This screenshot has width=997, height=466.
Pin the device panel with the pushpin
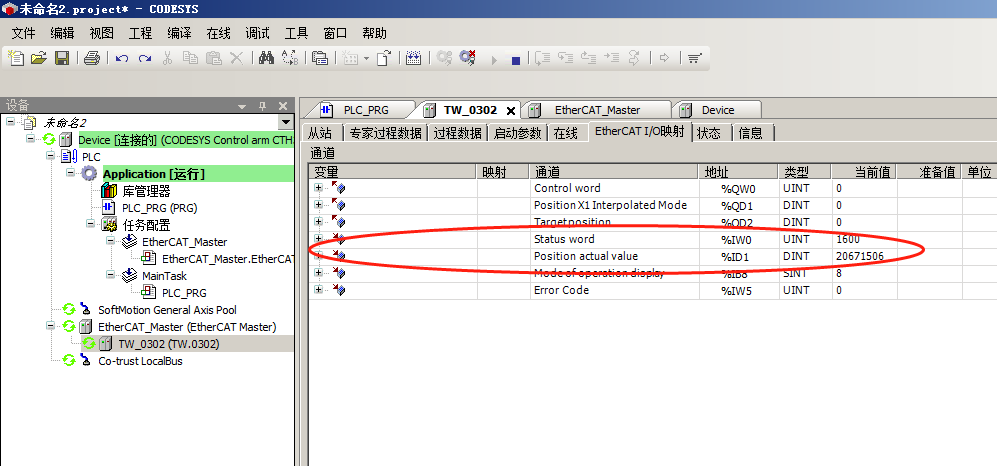point(262,106)
